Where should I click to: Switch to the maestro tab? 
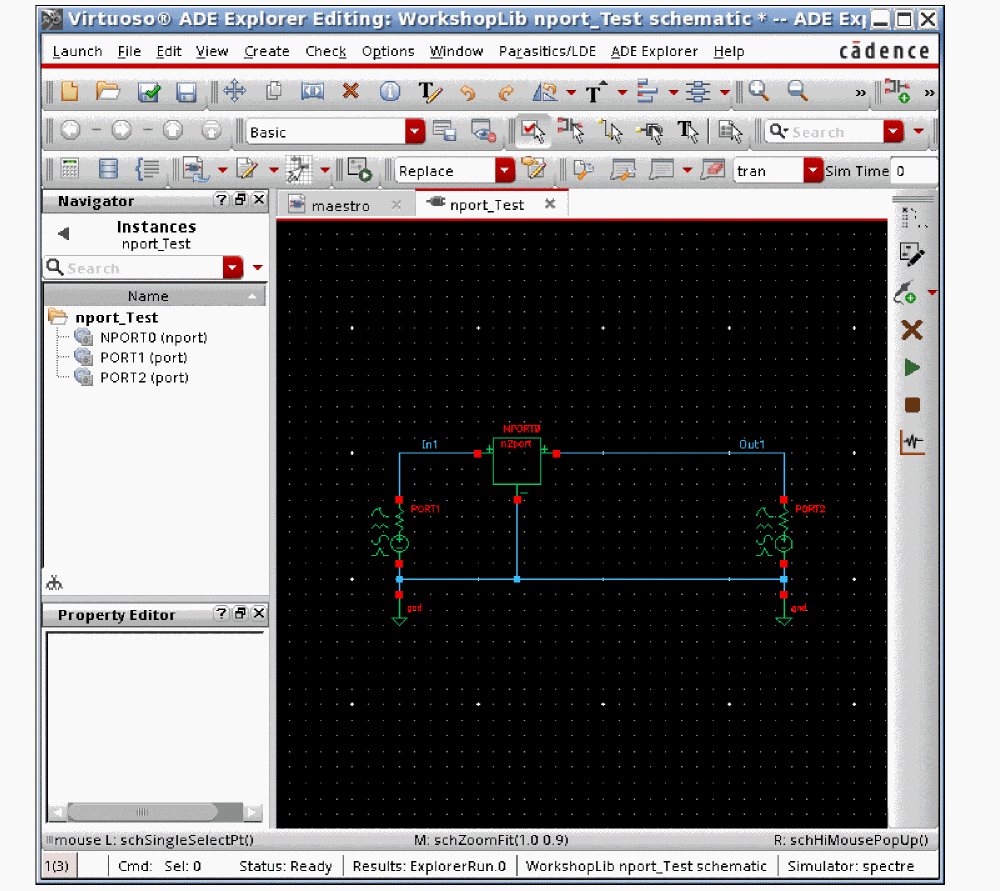point(340,205)
